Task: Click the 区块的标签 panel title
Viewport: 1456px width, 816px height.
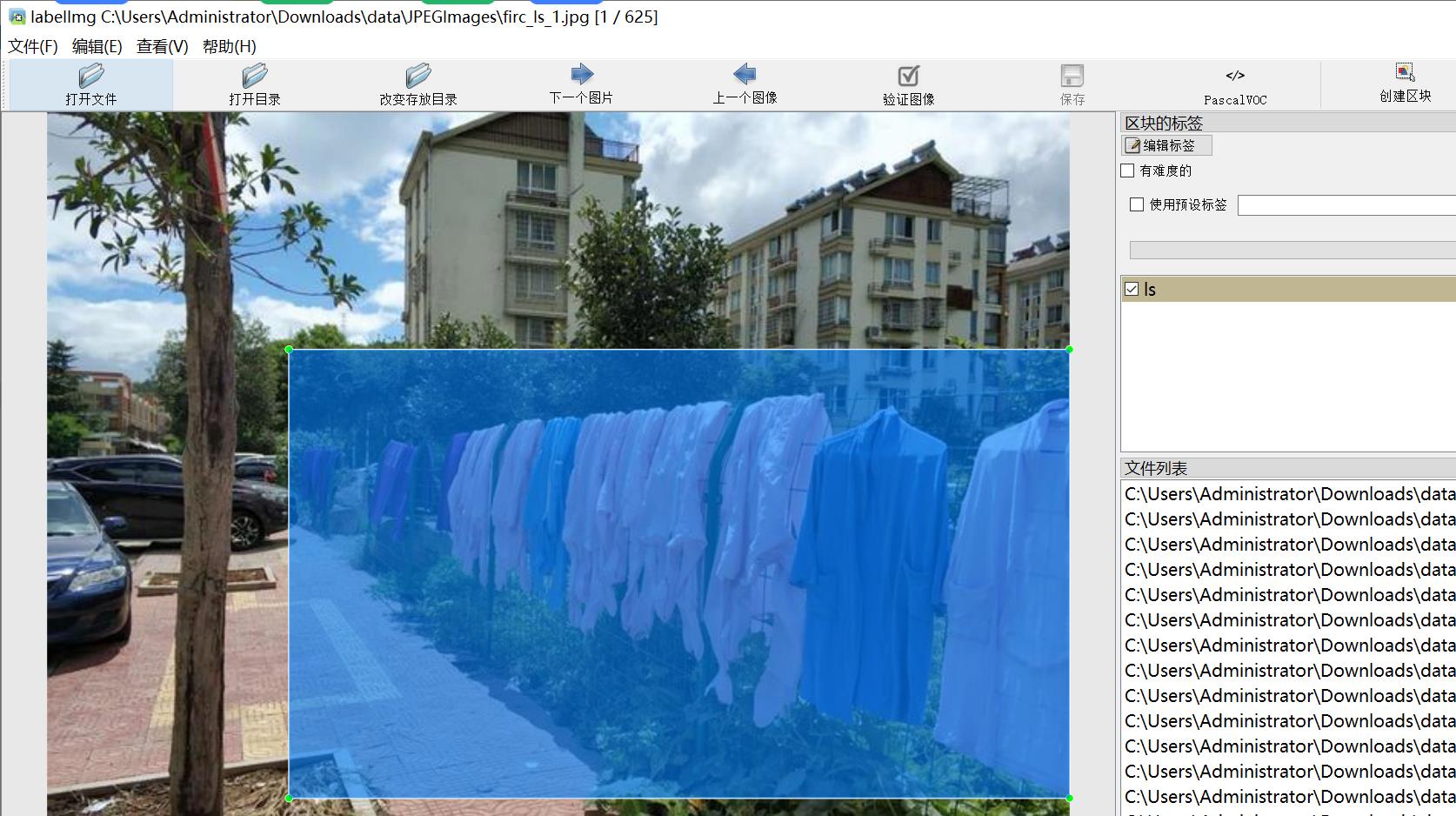Action: [1164, 123]
